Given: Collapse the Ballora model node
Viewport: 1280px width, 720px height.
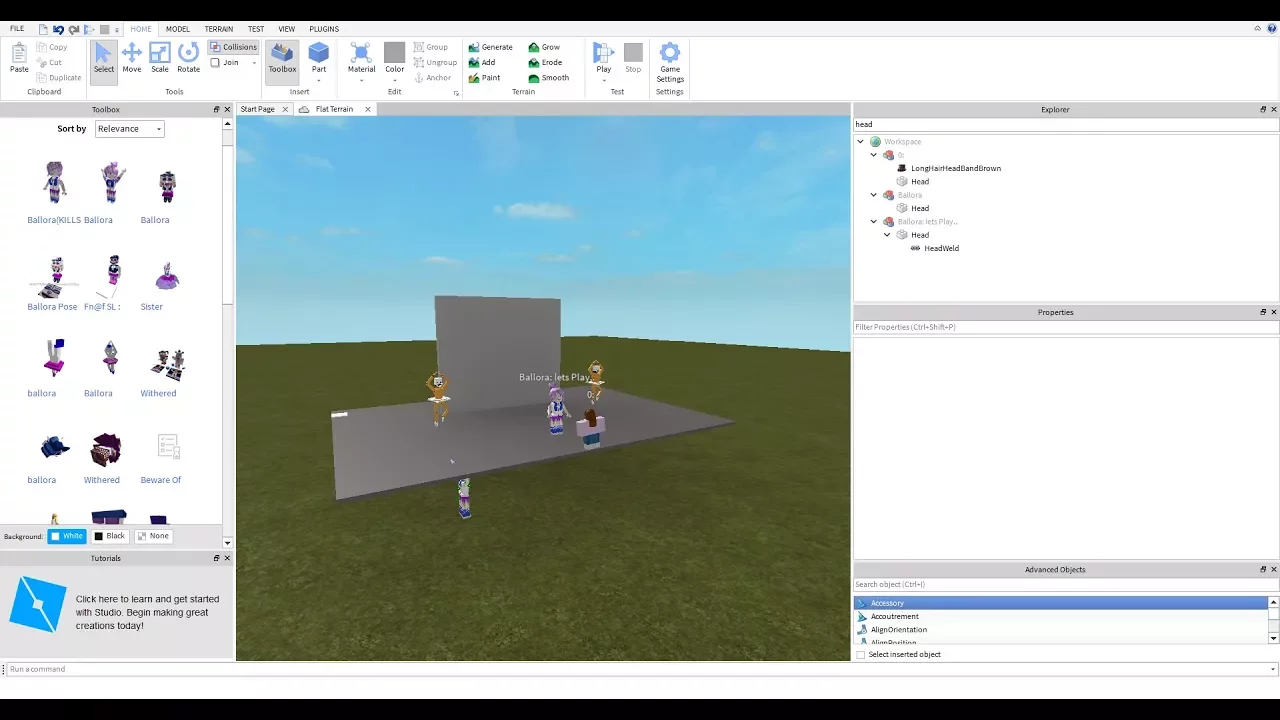Looking at the screenshot, I should (x=874, y=195).
